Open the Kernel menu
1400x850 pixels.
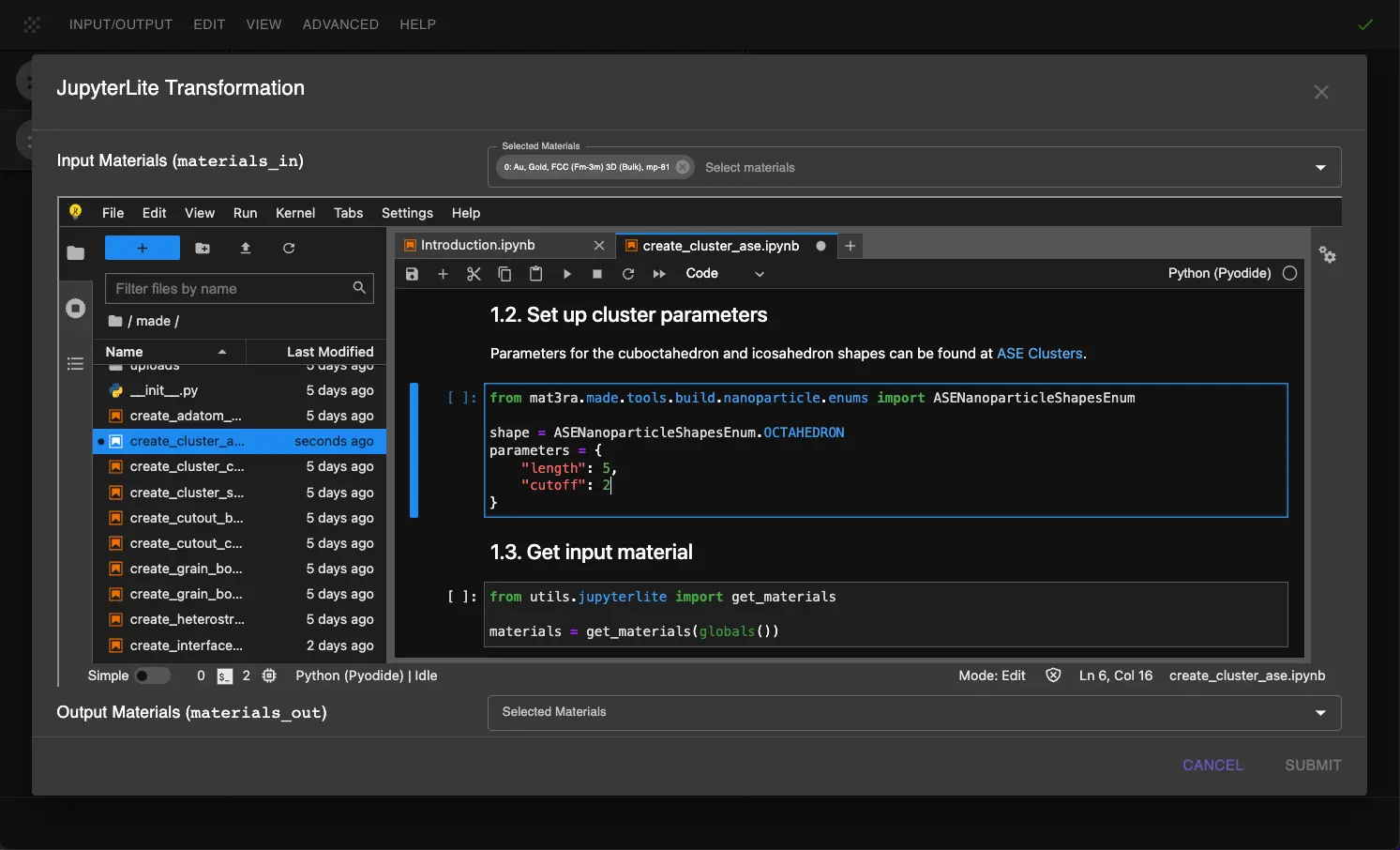[294, 213]
